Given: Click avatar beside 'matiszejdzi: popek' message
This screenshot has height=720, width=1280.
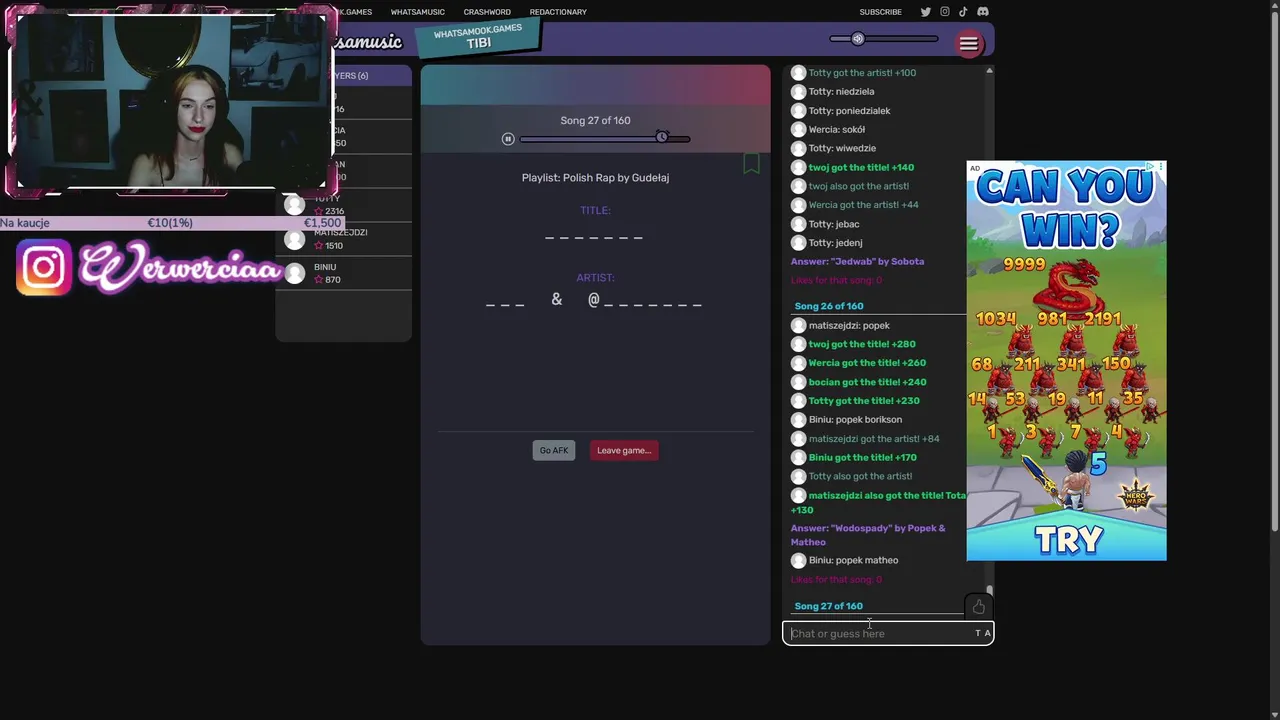Looking at the screenshot, I should pyautogui.click(x=798, y=325).
